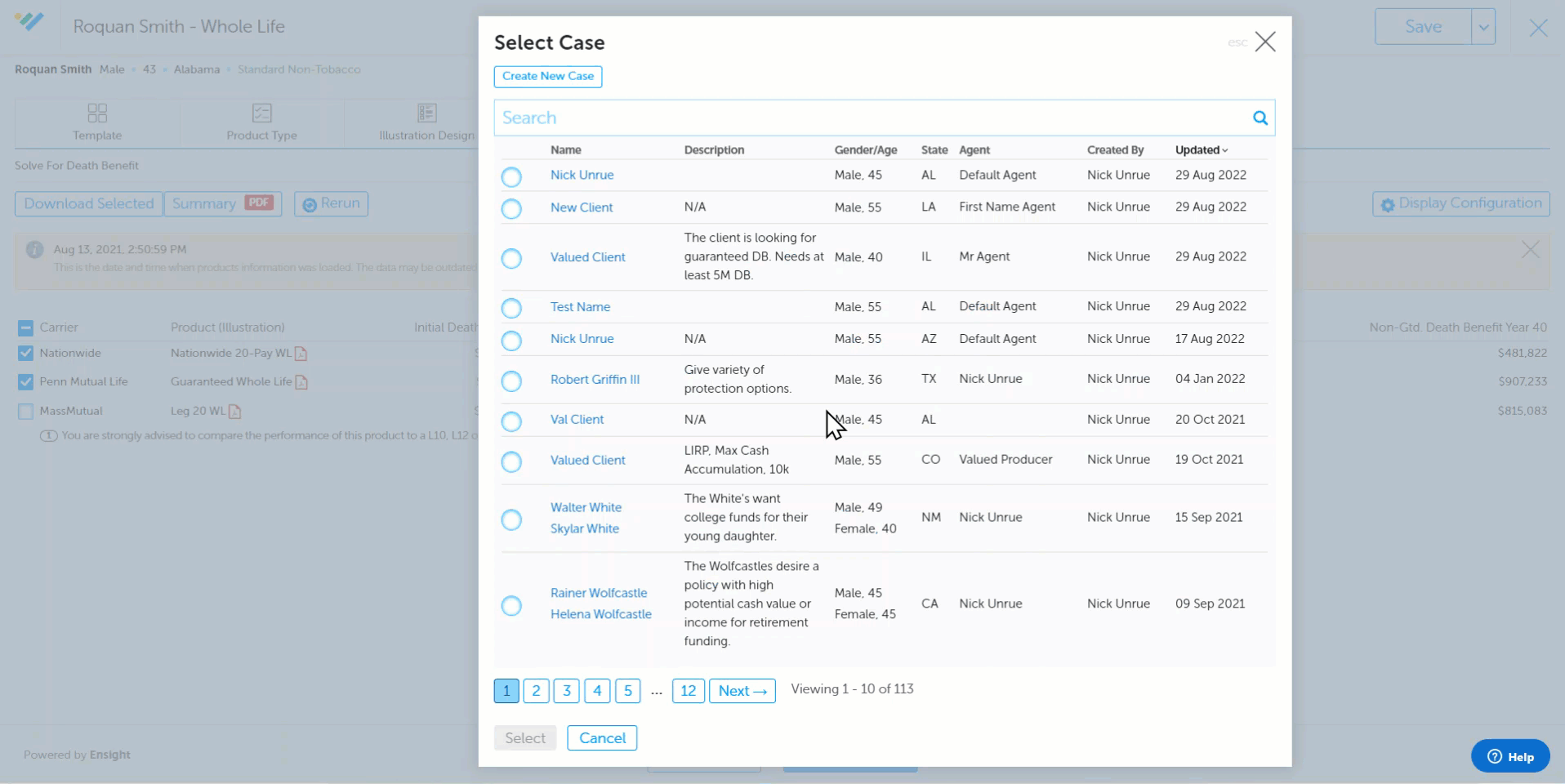Click the Agent column header

[974, 149]
